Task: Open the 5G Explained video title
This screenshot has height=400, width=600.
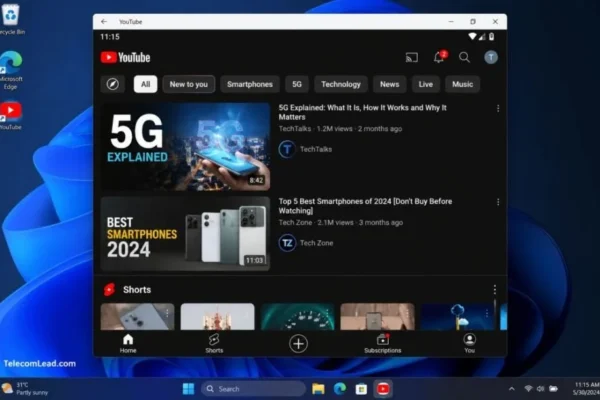Action: tap(362, 112)
